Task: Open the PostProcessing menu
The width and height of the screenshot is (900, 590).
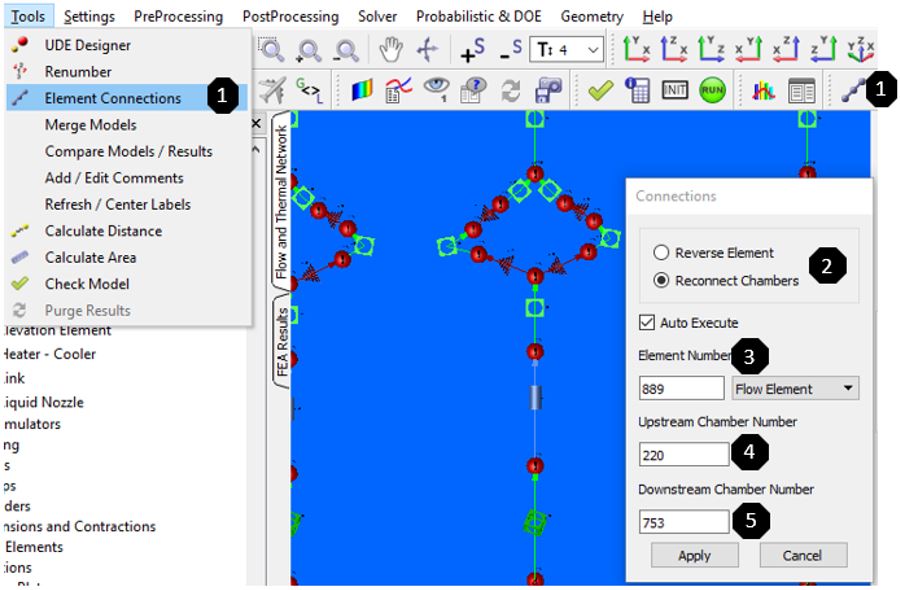Action: tap(290, 16)
